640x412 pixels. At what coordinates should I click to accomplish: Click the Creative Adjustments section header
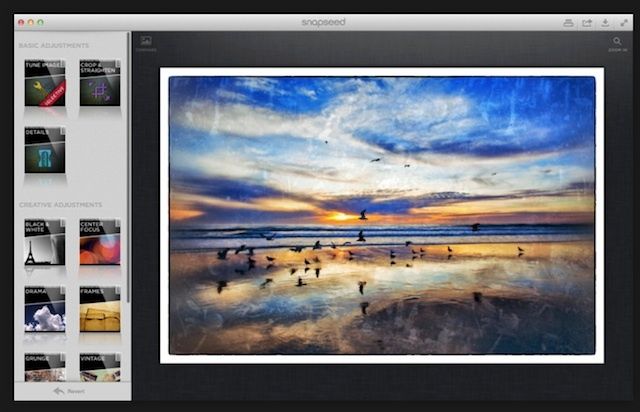[58, 205]
